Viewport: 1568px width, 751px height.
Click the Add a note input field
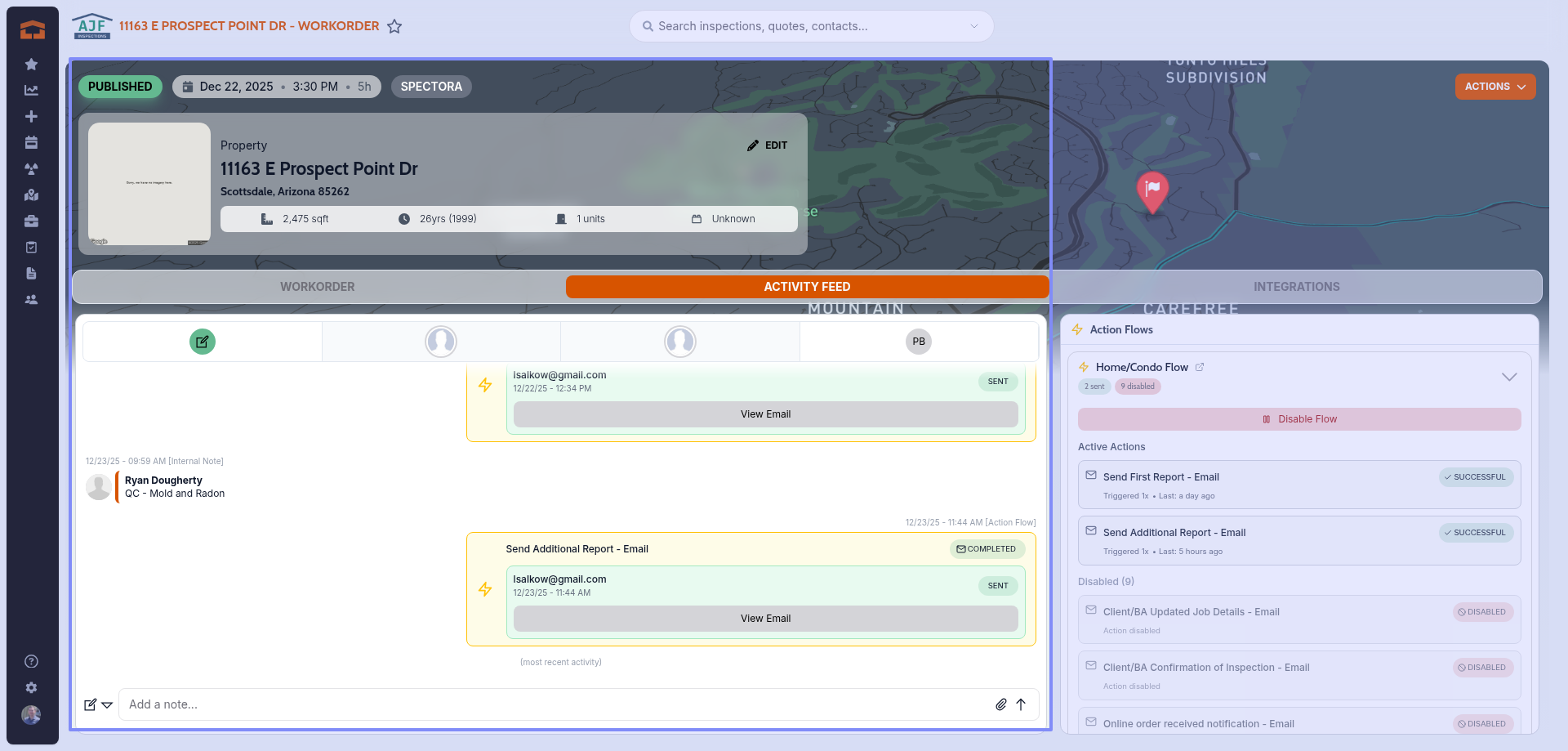[555, 704]
